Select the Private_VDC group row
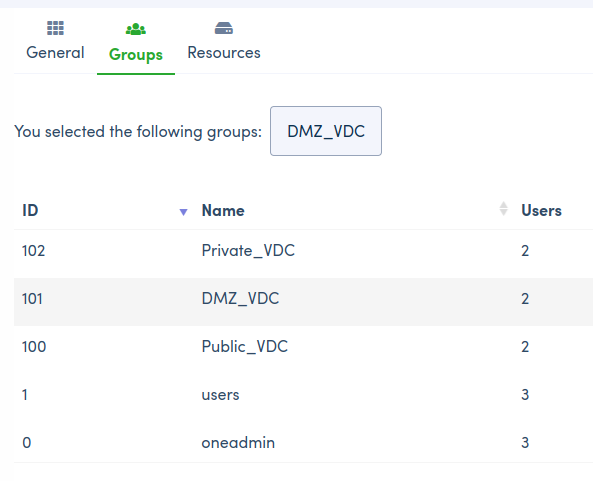Image resolution: width=593 pixels, height=481 pixels. tap(303, 251)
